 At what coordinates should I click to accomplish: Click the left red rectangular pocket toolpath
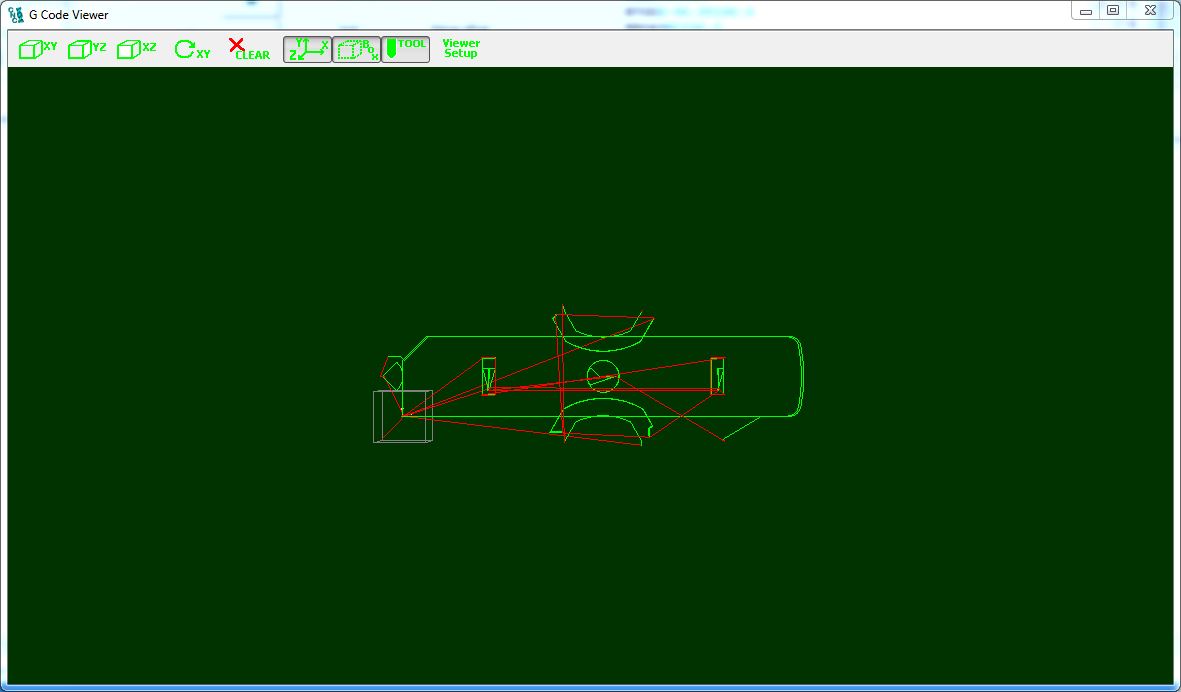coord(488,376)
